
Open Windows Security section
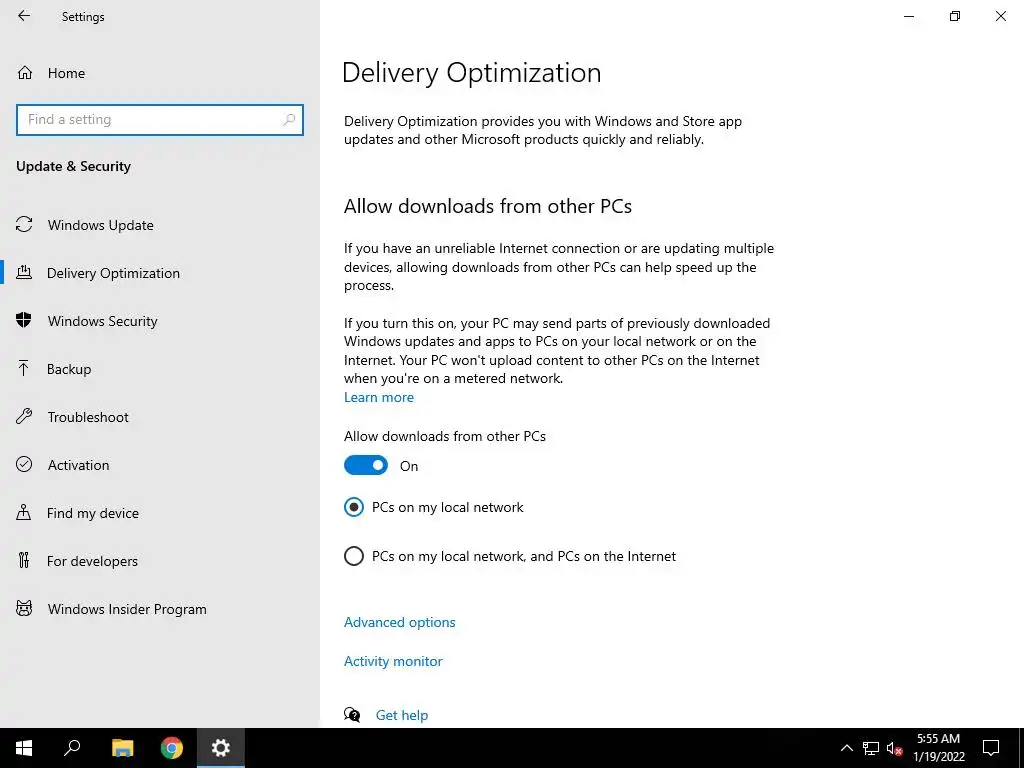tap(103, 321)
